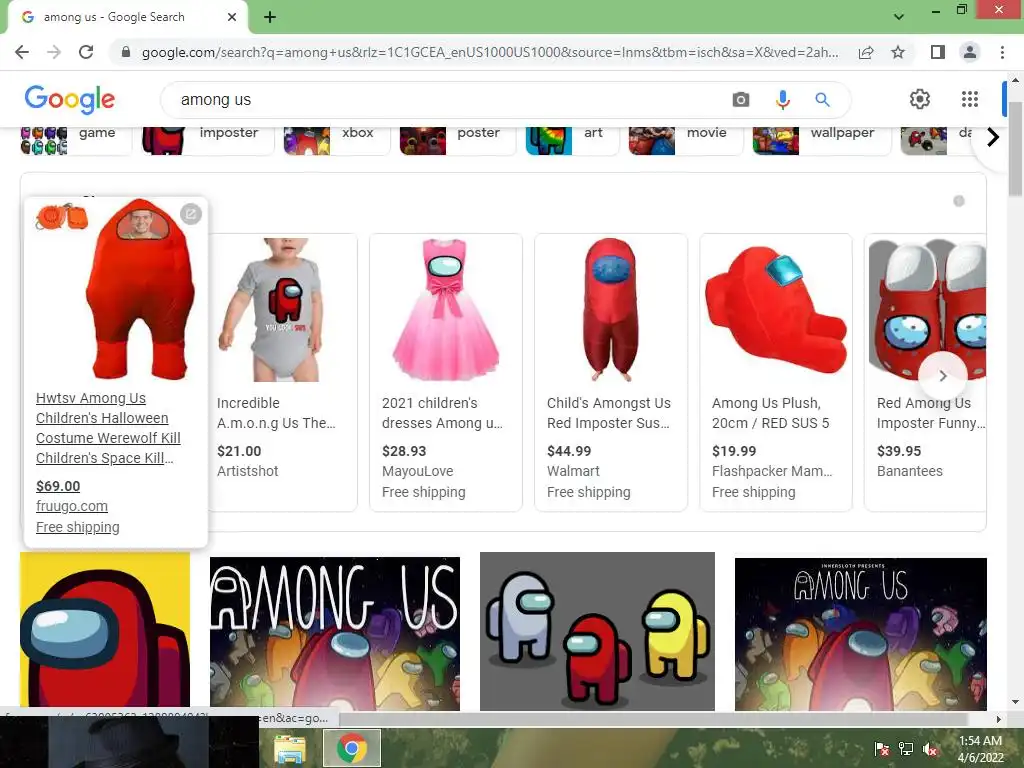1024x768 pixels.
Task: Click the $44.99 Walmart price
Action: click(x=569, y=451)
